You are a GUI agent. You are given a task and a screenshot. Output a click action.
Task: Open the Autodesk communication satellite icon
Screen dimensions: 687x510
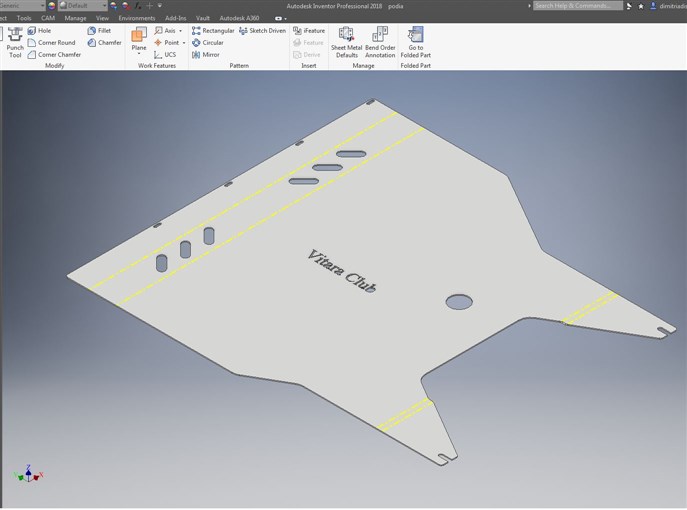click(x=629, y=6)
